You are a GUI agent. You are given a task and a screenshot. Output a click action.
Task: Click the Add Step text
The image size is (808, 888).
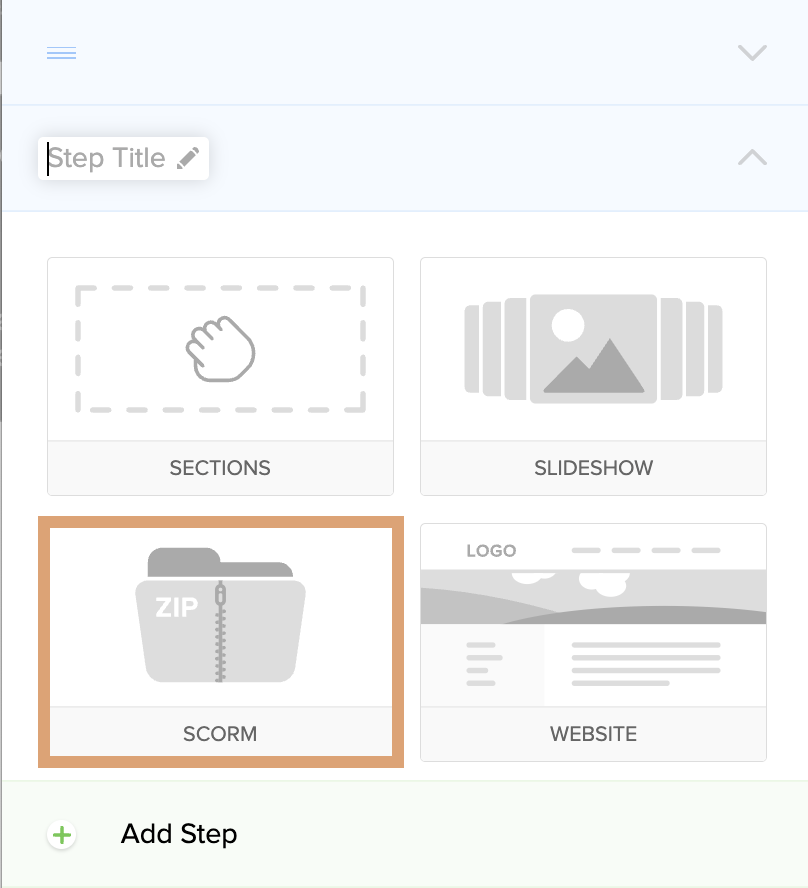179,834
